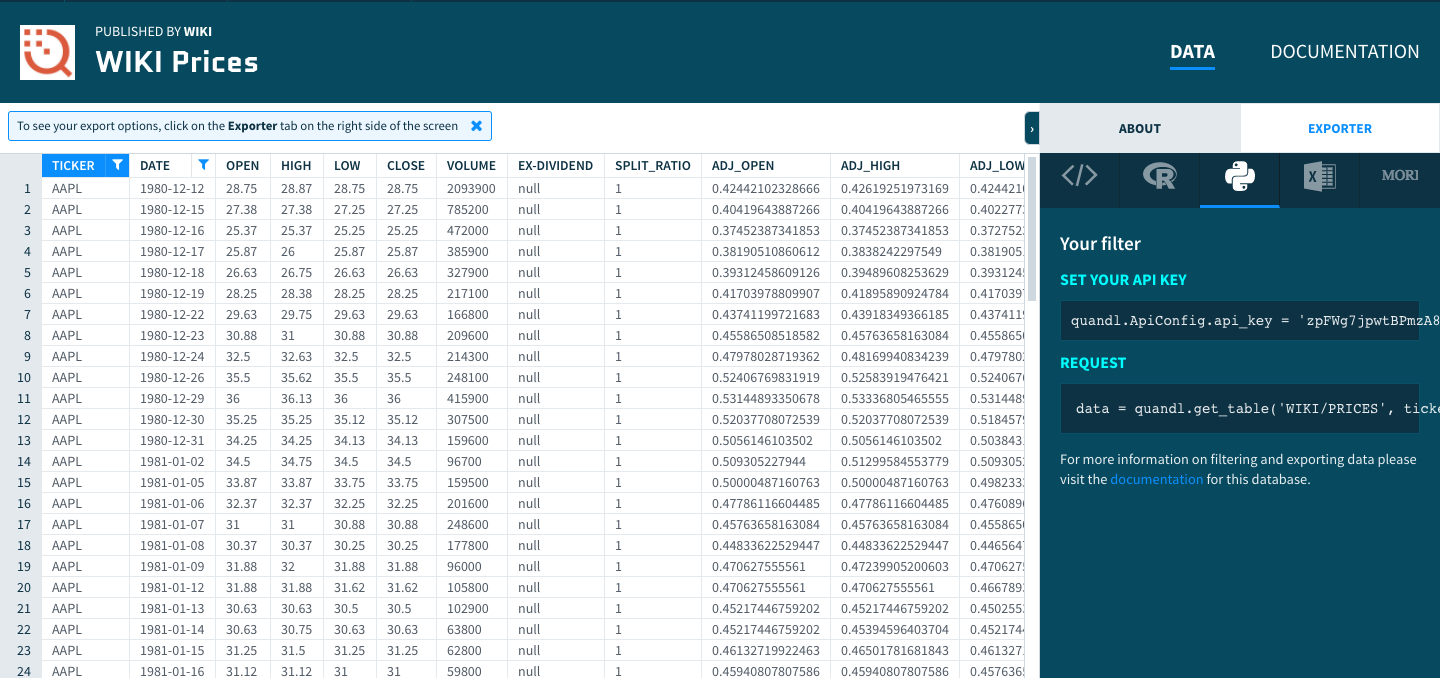Image resolution: width=1440 pixels, height=678 pixels.
Task: Select the Python export icon
Action: click(1239, 177)
